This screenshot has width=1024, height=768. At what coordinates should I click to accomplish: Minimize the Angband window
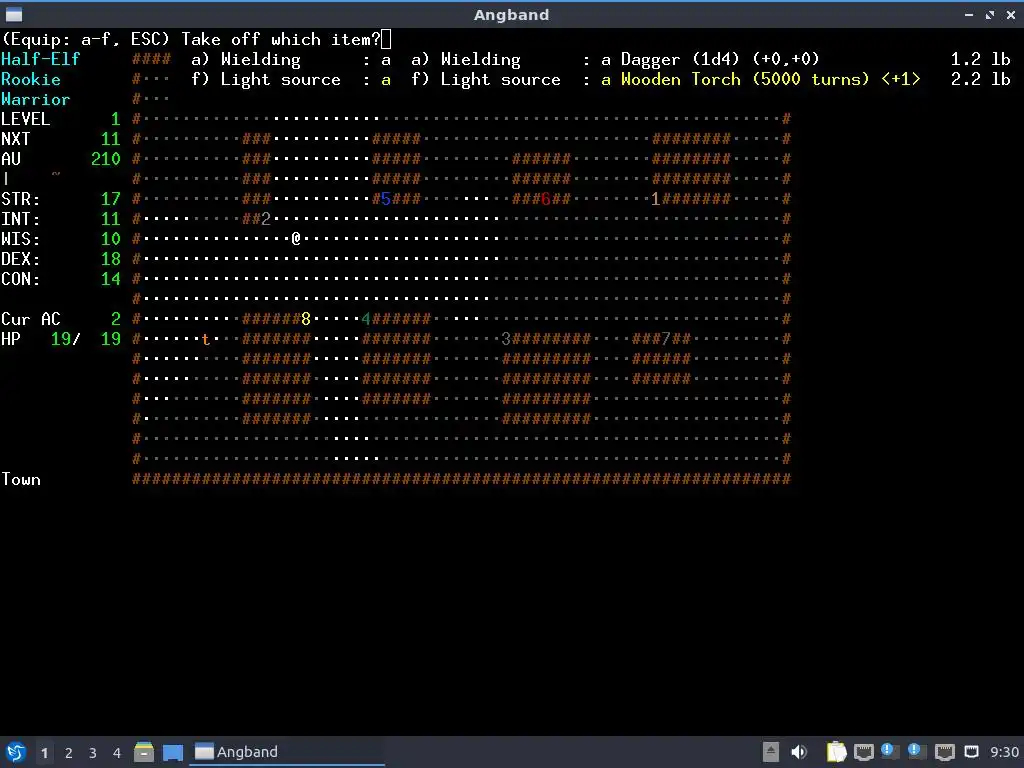[969, 14]
